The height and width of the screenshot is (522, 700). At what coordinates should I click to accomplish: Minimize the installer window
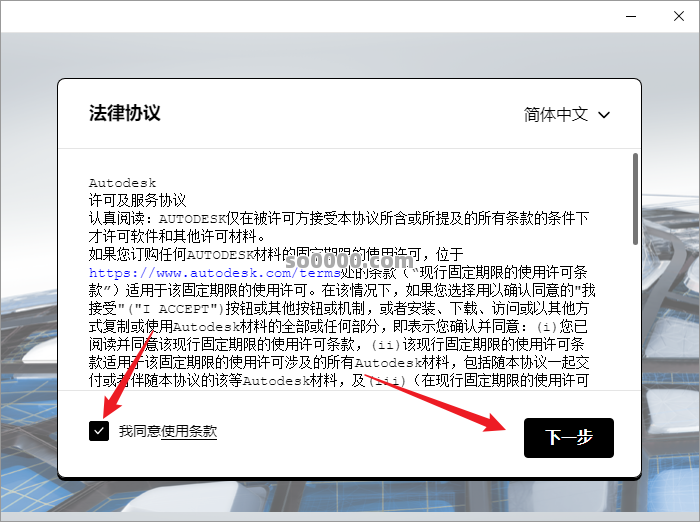[630, 16]
